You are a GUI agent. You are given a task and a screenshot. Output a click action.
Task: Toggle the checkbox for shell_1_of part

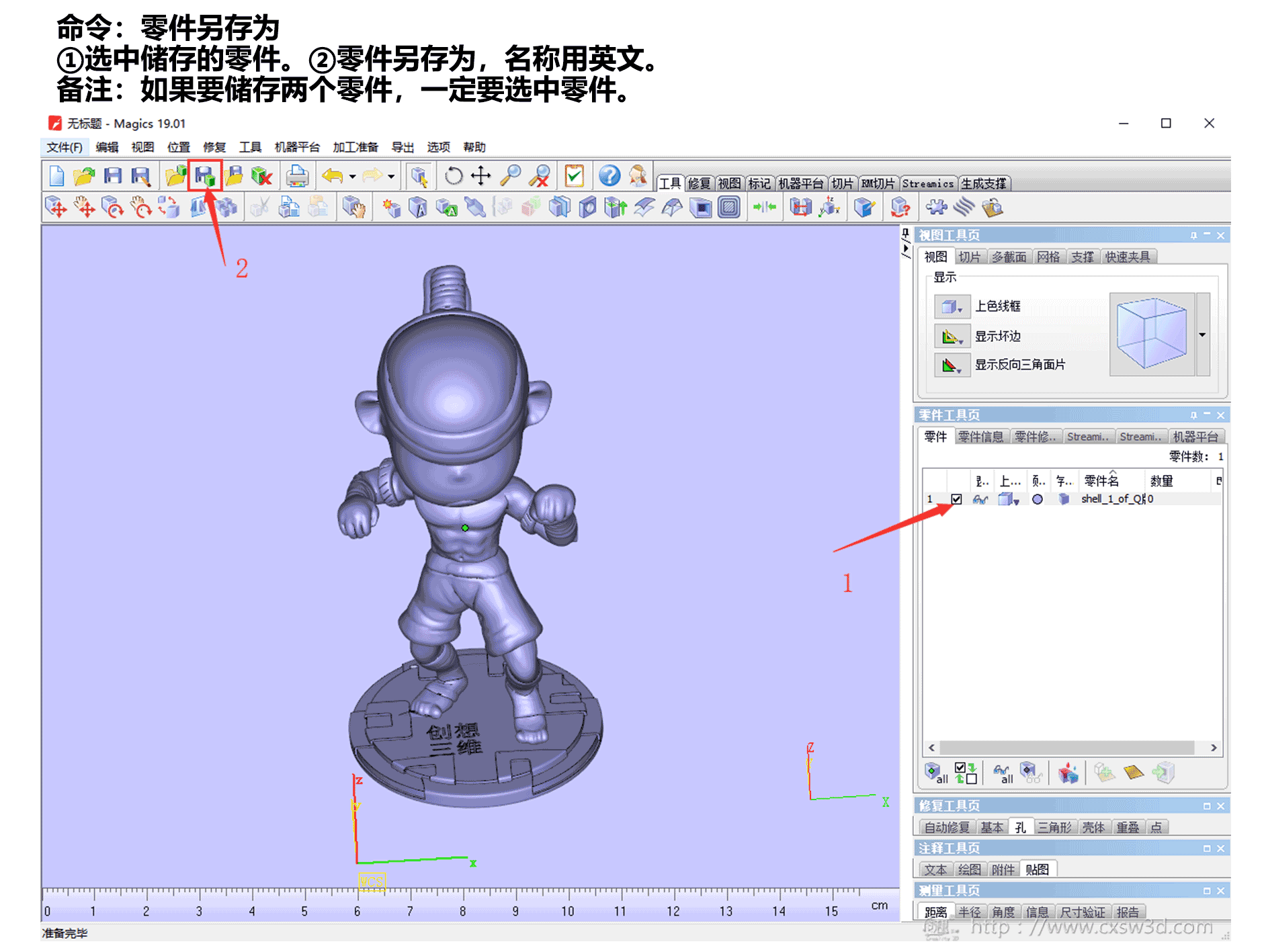click(x=956, y=499)
